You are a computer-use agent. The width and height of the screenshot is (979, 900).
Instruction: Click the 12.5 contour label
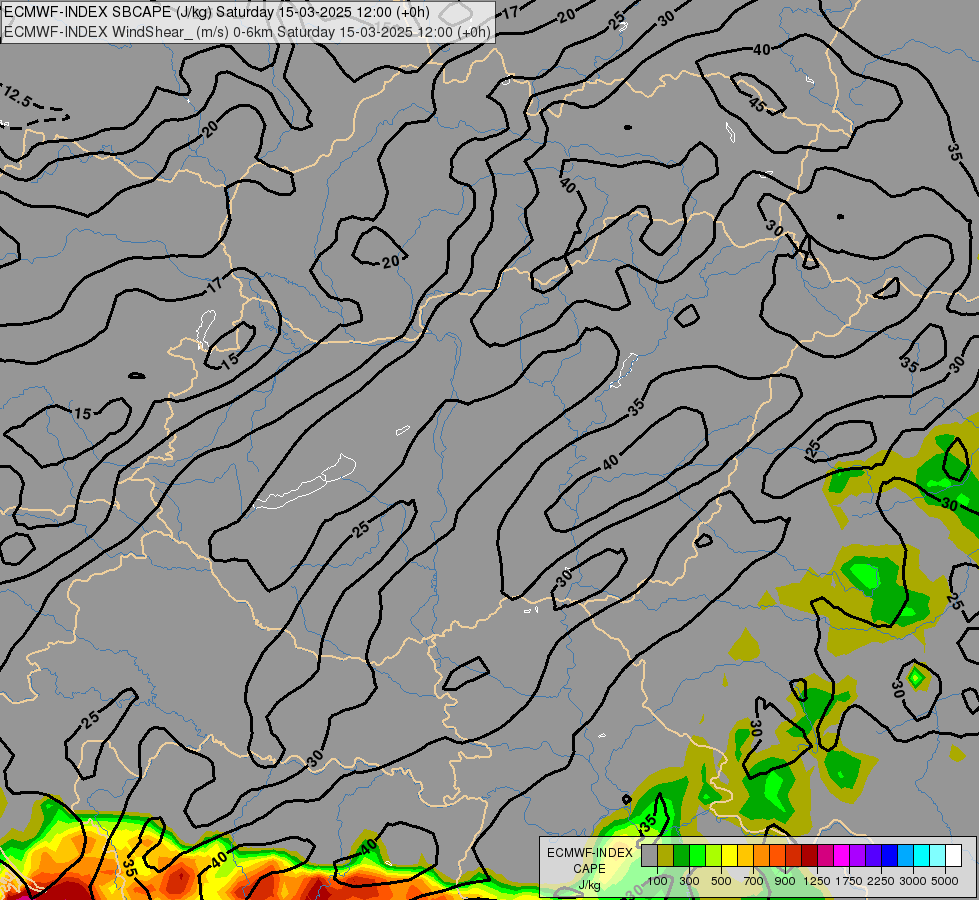(x=17, y=96)
